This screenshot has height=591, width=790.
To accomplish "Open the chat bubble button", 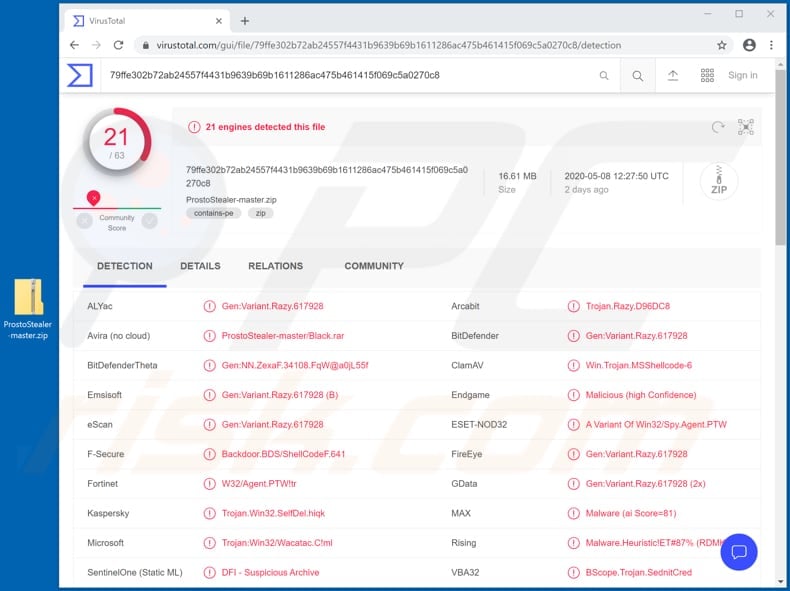I will [x=739, y=552].
